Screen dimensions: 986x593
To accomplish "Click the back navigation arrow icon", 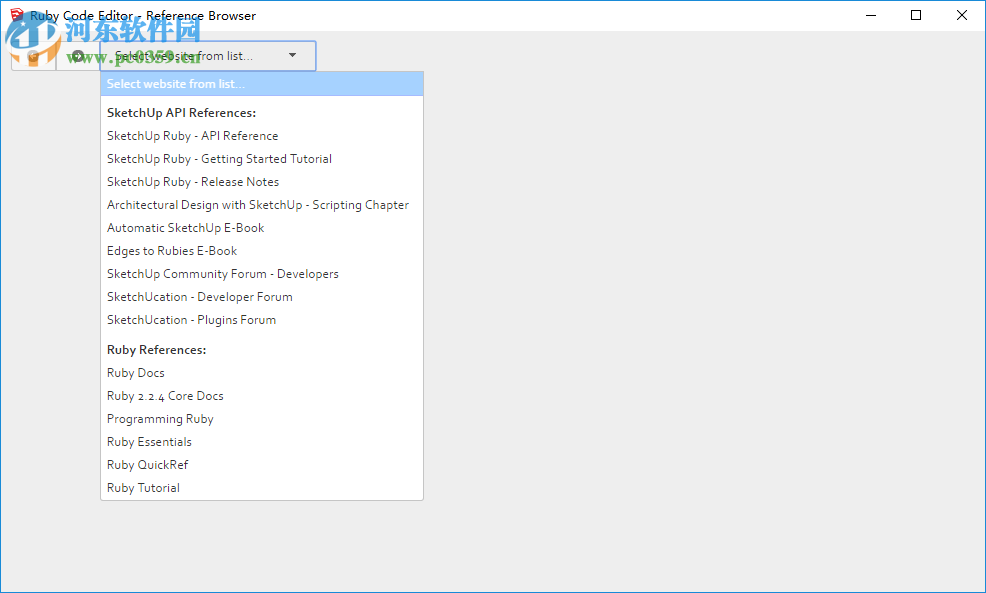I will 33,55.
